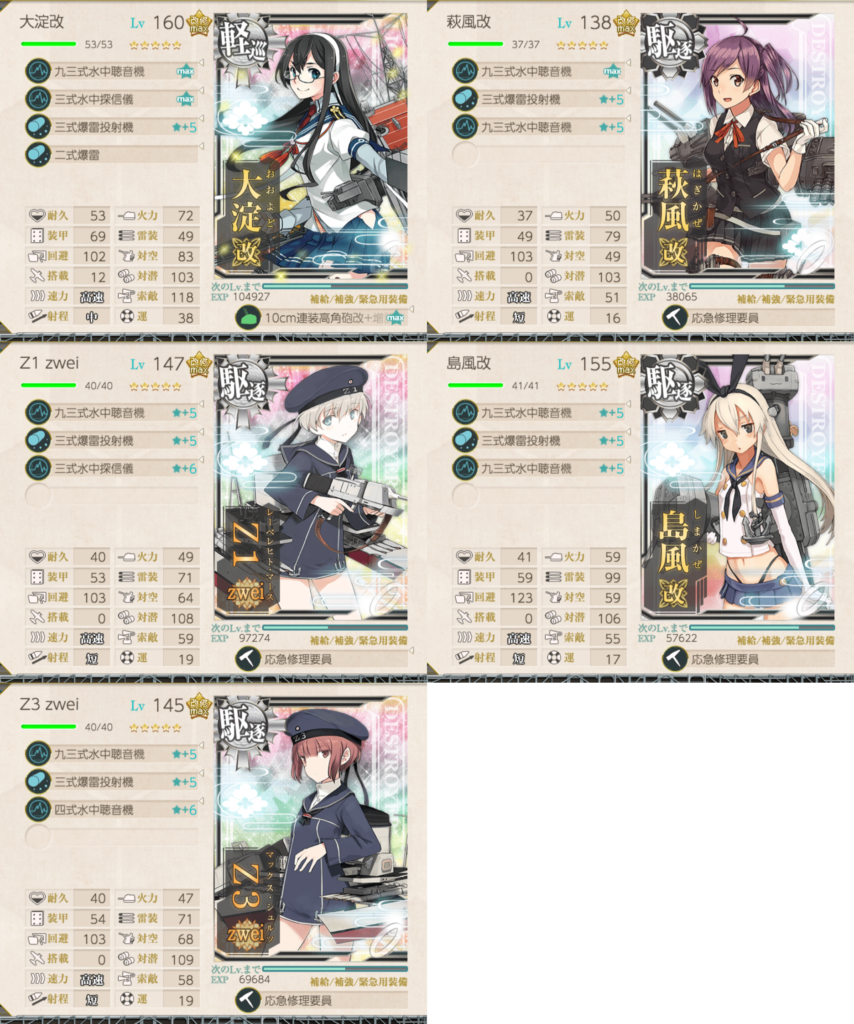Click 島風改's 対潜 stat value 106

[609, 618]
